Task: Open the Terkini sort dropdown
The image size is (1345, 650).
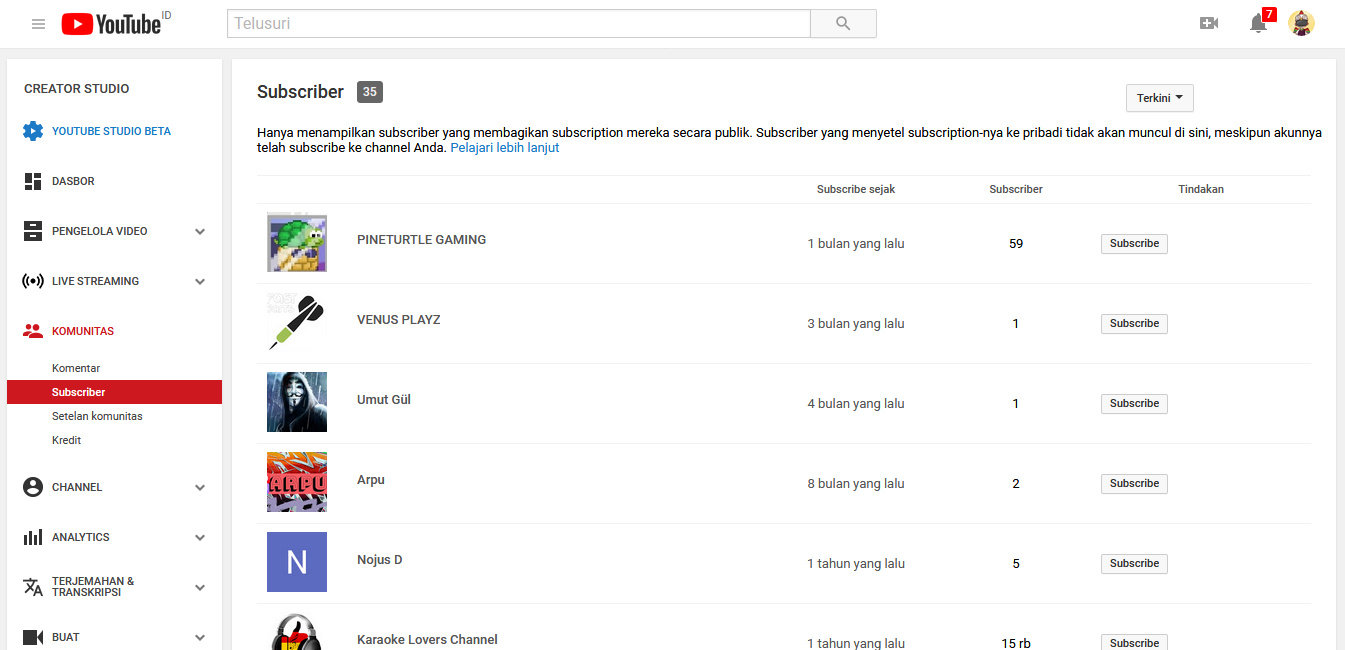Action: pyautogui.click(x=1159, y=98)
